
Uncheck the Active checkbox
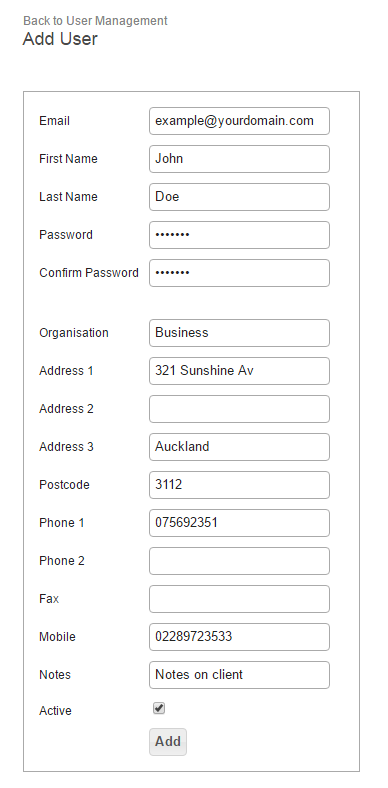[x=159, y=708]
